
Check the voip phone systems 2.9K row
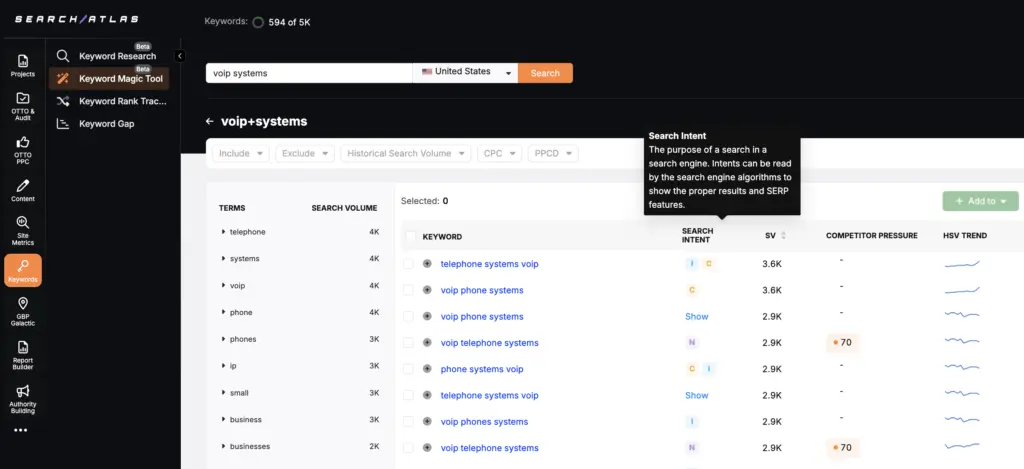tap(408, 316)
